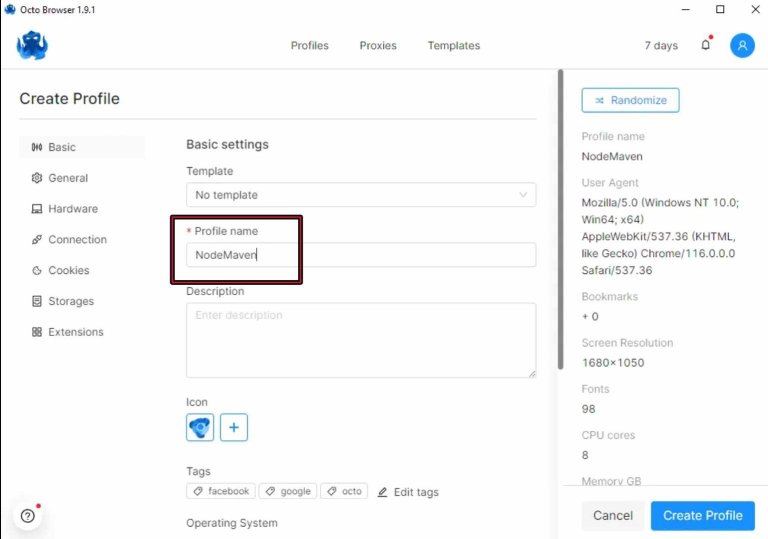Expand the Template dropdown

[360, 195]
